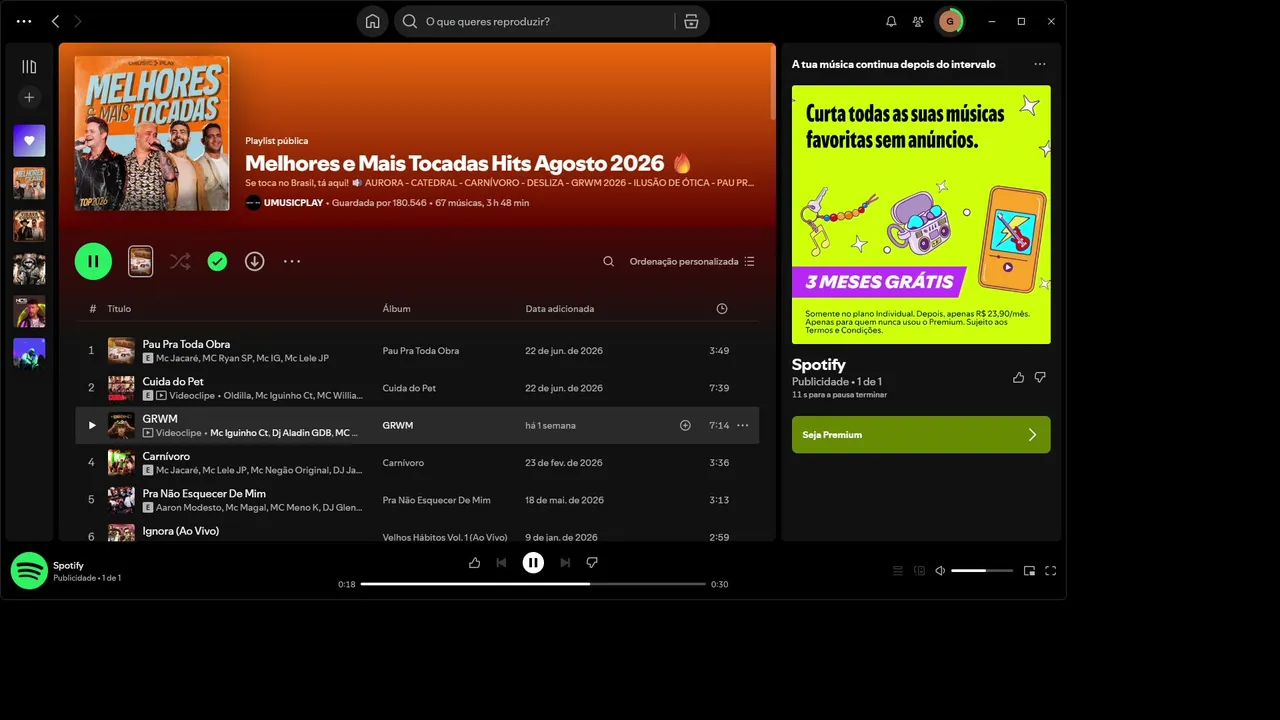Viewport: 1280px width, 720px height.
Task: Enter full screen mode
Action: coord(1050,571)
